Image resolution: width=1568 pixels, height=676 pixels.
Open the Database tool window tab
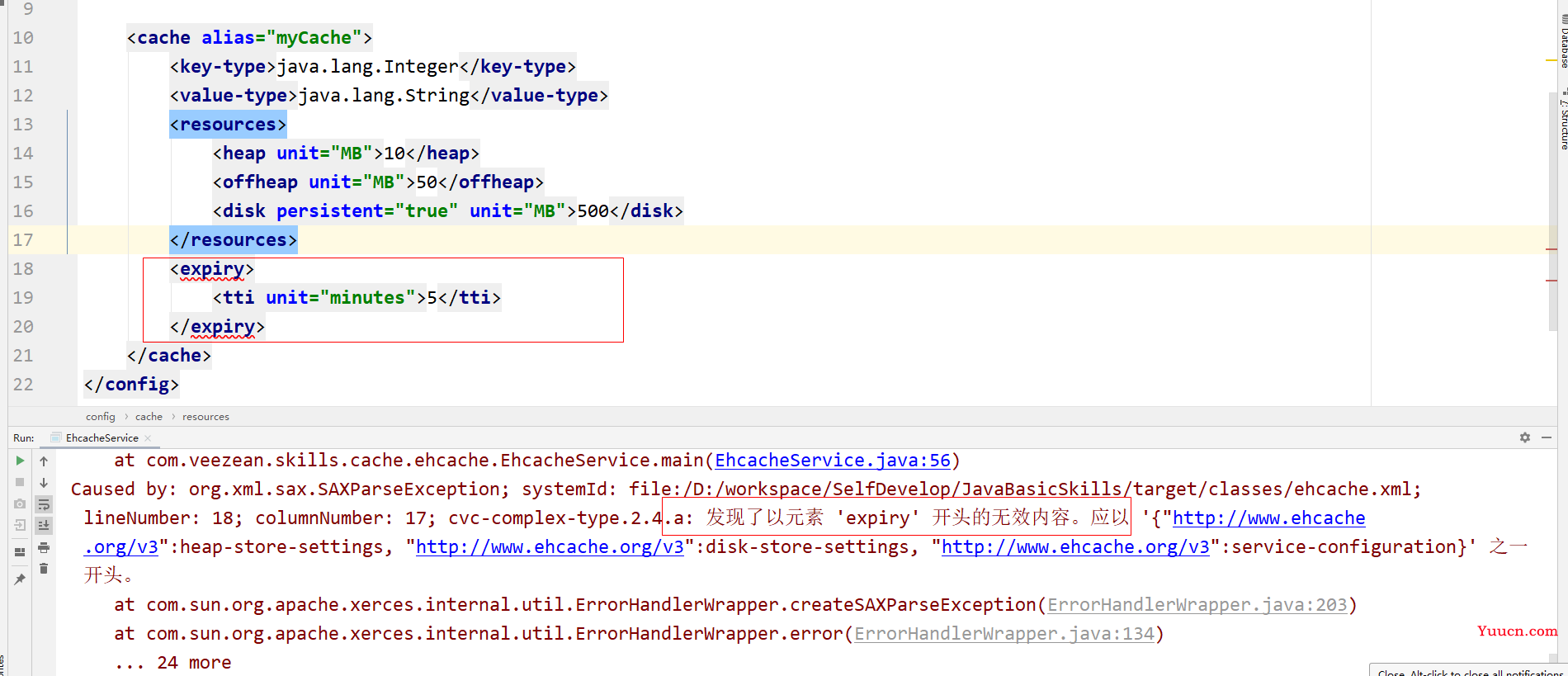1563,41
